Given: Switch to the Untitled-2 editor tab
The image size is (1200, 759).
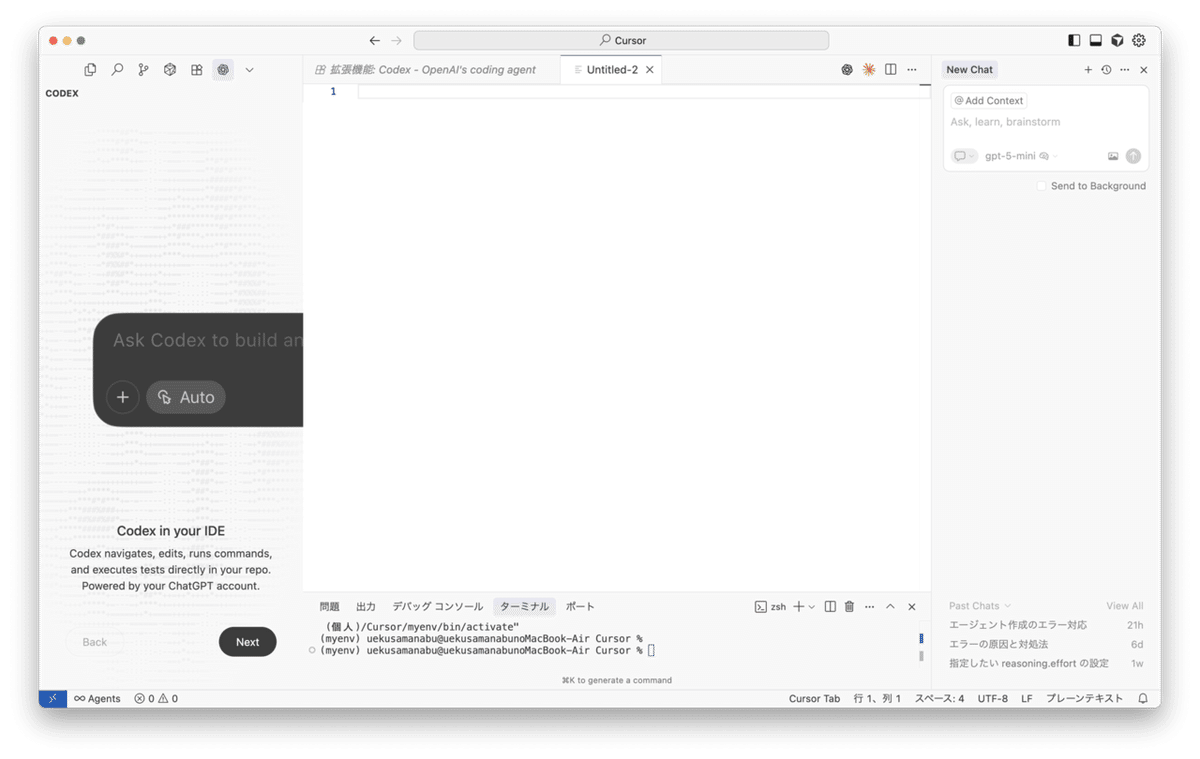Looking at the screenshot, I should 611,69.
